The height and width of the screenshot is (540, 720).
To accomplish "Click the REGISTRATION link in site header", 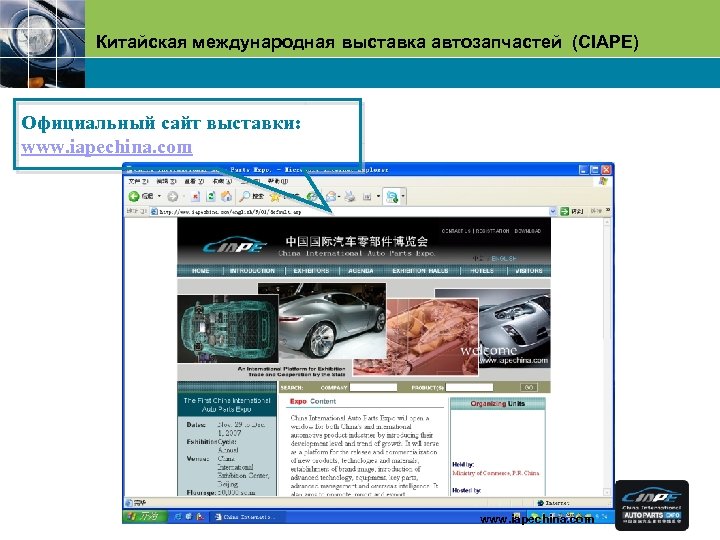I will [492, 231].
